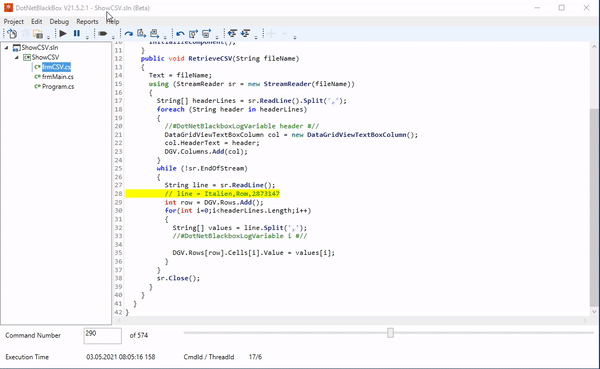The image size is (600, 369).
Task: Minimize the DotNetBlackBox window
Action: point(537,8)
